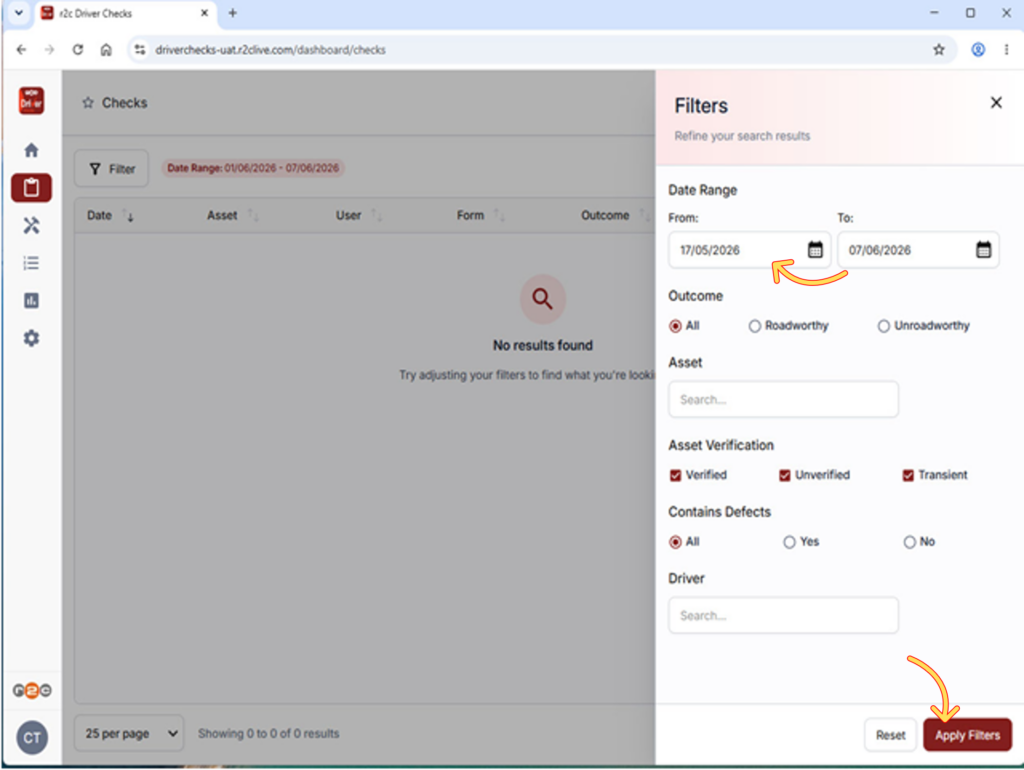Select the r2c Driver Checks browser tab
This screenshot has height=770, width=1024.
(x=124, y=13)
